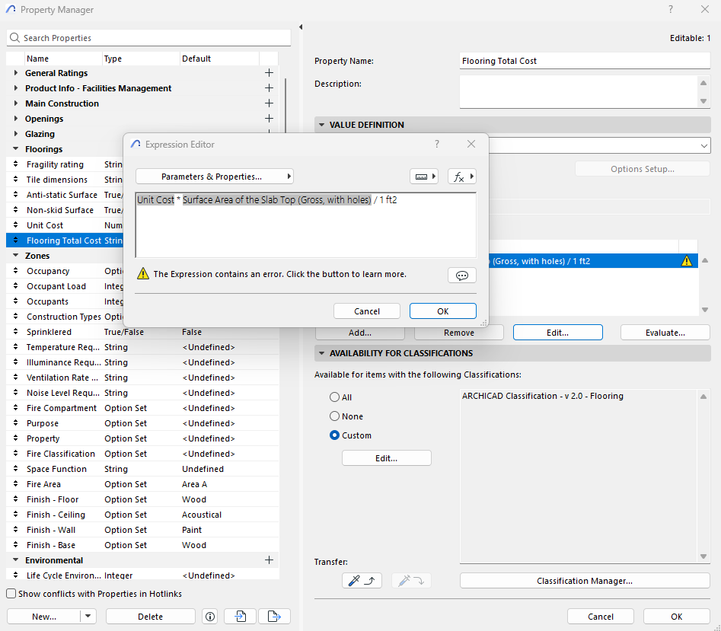Open the New button dropdown arrow

[x=88, y=616]
